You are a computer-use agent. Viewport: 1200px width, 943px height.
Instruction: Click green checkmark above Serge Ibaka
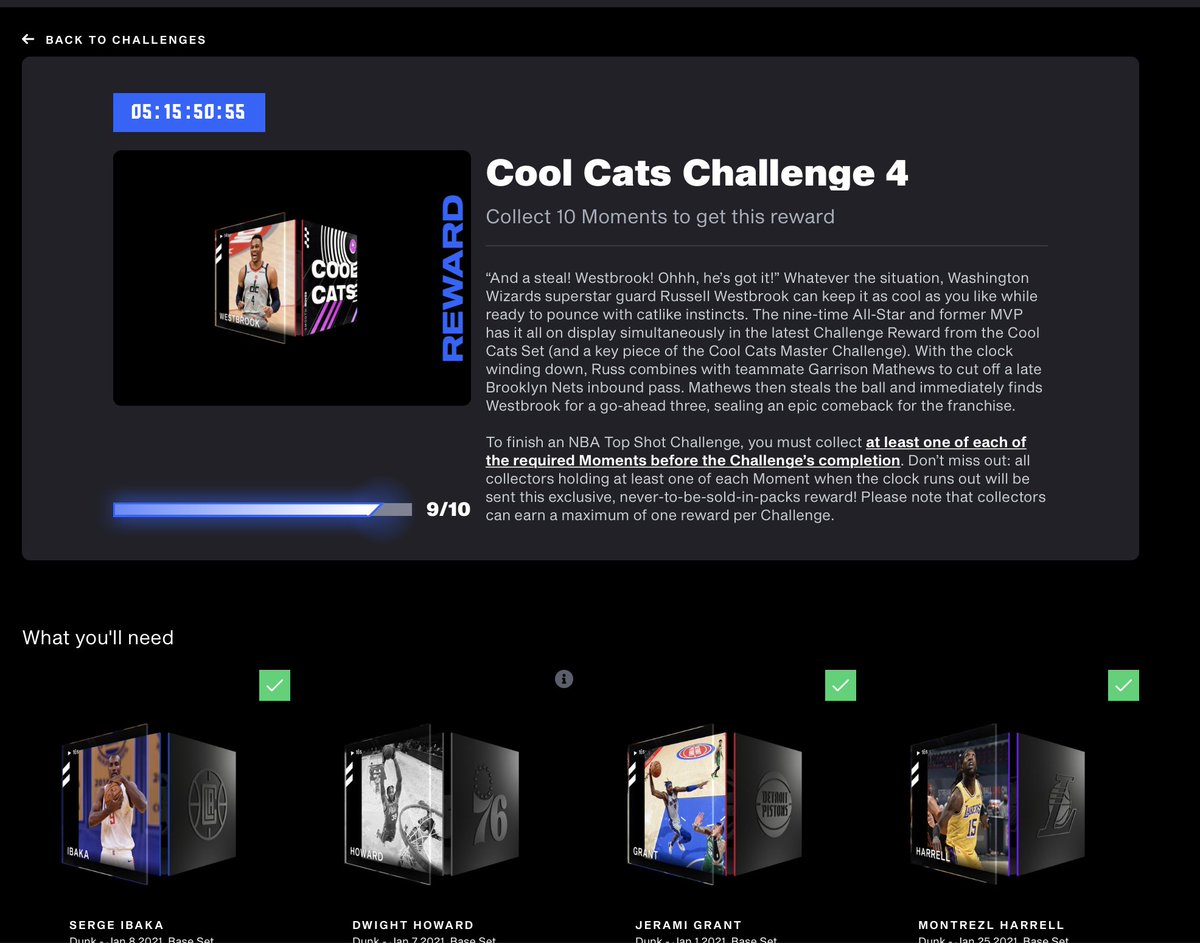tap(275, 685)
